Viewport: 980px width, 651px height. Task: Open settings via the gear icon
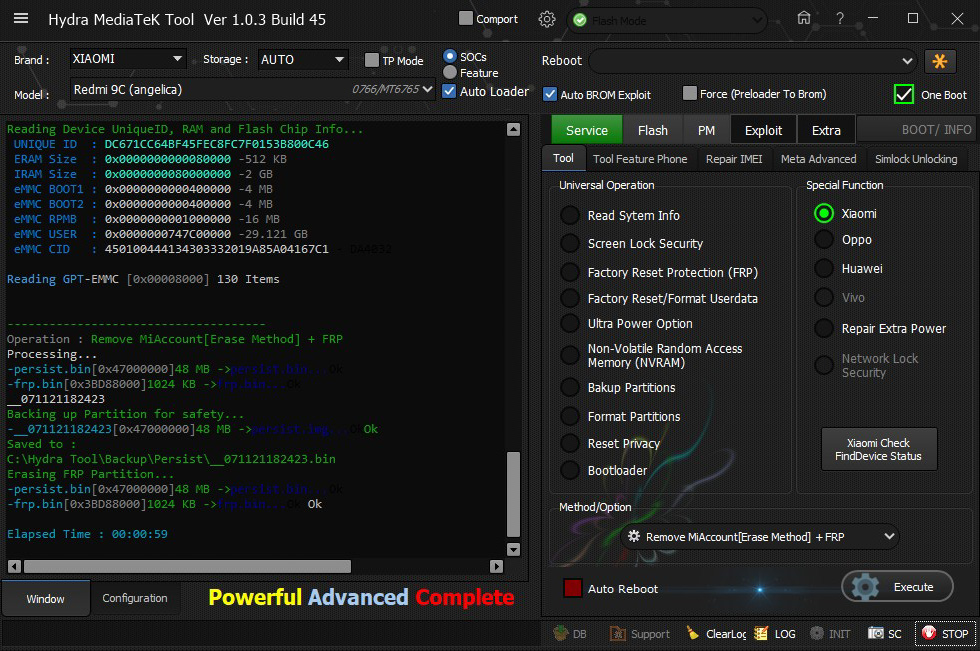pyautogui.click(x=546, y=19)
